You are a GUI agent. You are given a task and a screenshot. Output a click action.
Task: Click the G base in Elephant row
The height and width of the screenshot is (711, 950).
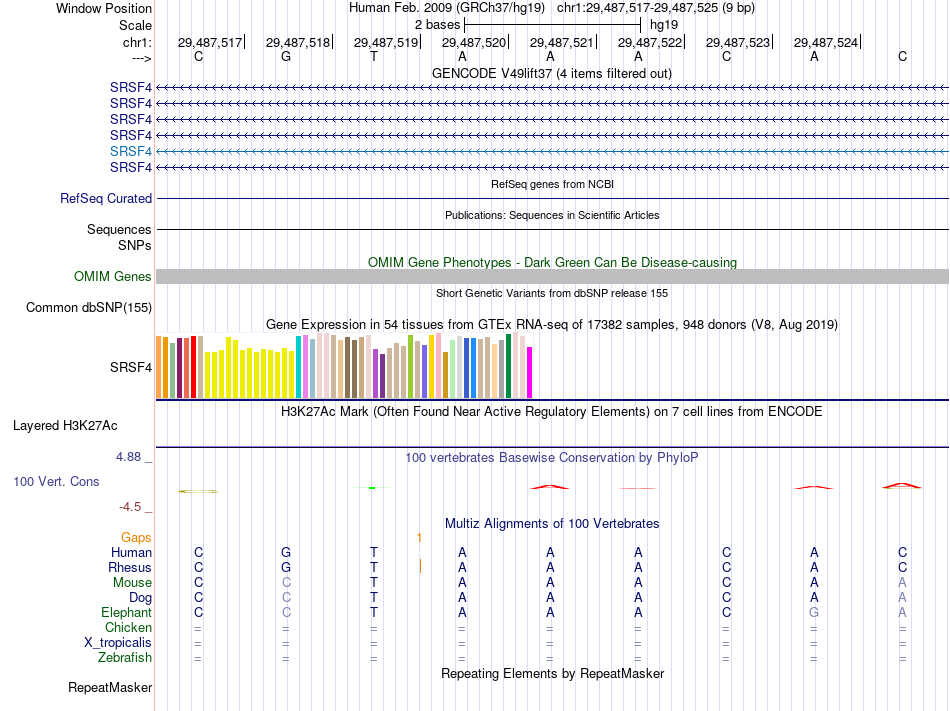tap(814, 613)
